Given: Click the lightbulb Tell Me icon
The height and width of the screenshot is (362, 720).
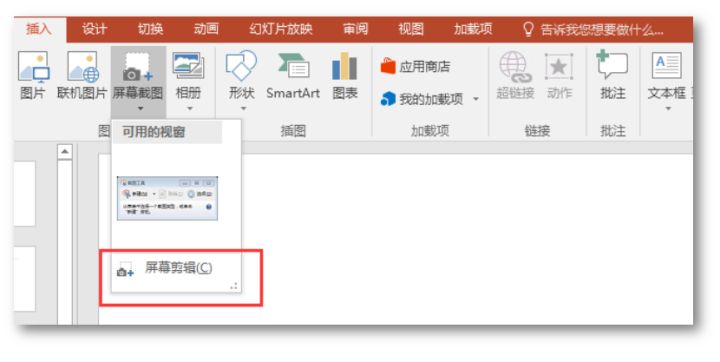Looking at the screenshot, I should point(529,30).
